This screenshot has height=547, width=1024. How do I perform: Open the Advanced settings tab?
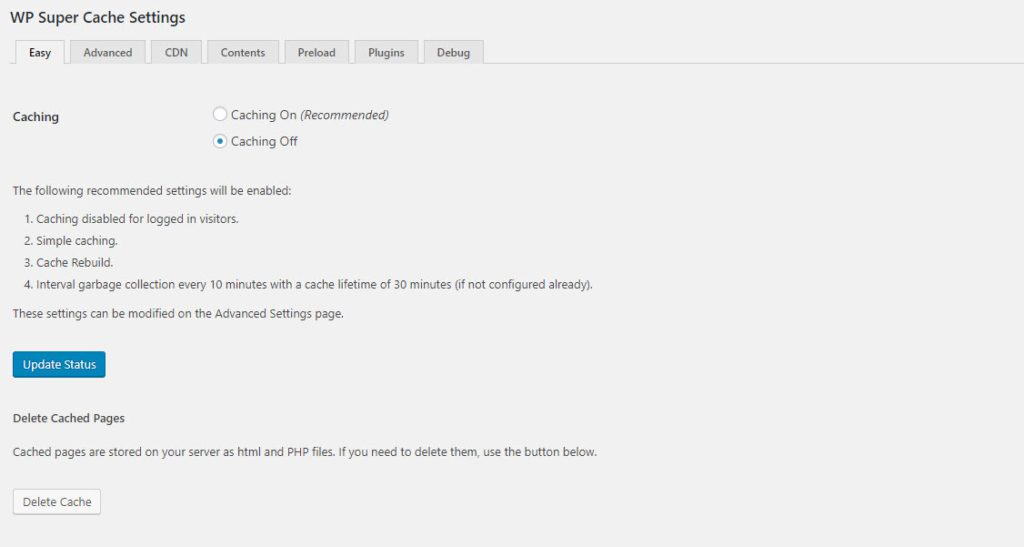[x=108, y=53]
